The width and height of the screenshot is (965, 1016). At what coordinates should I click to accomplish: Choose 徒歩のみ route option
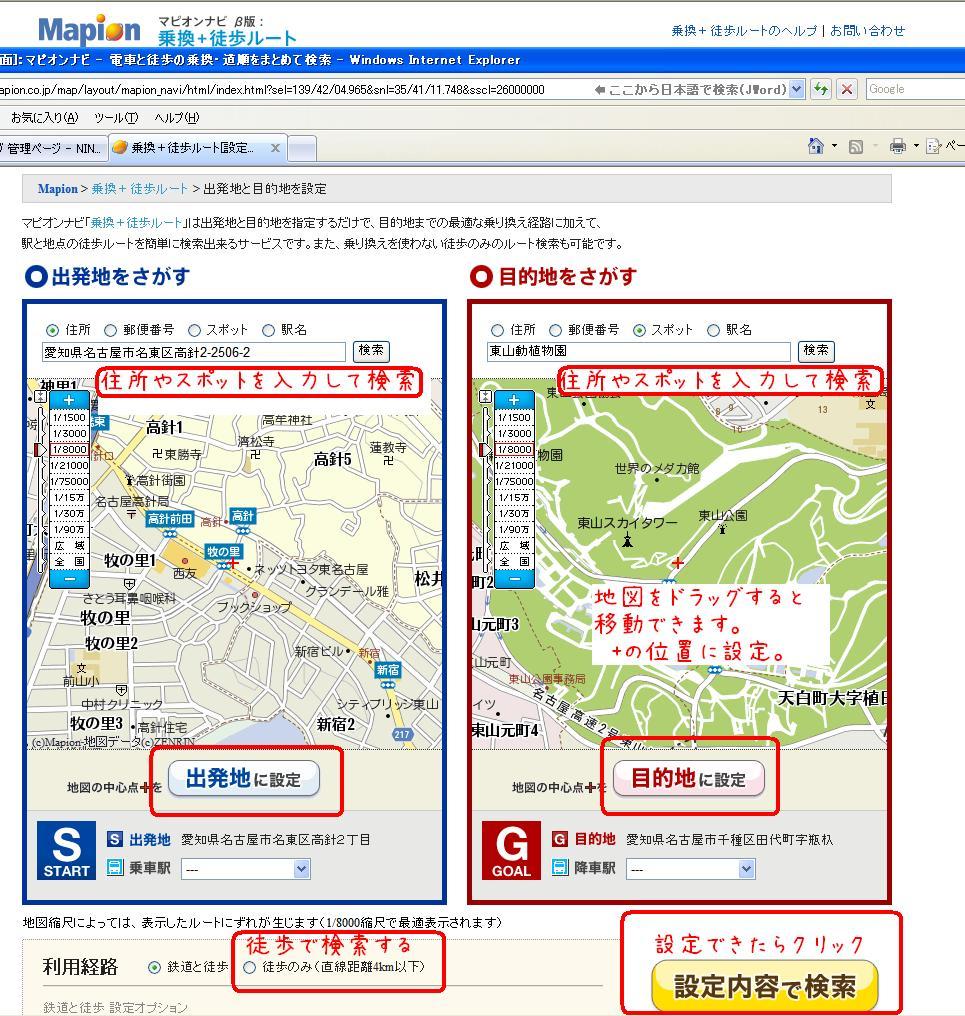tap(250, 967)
